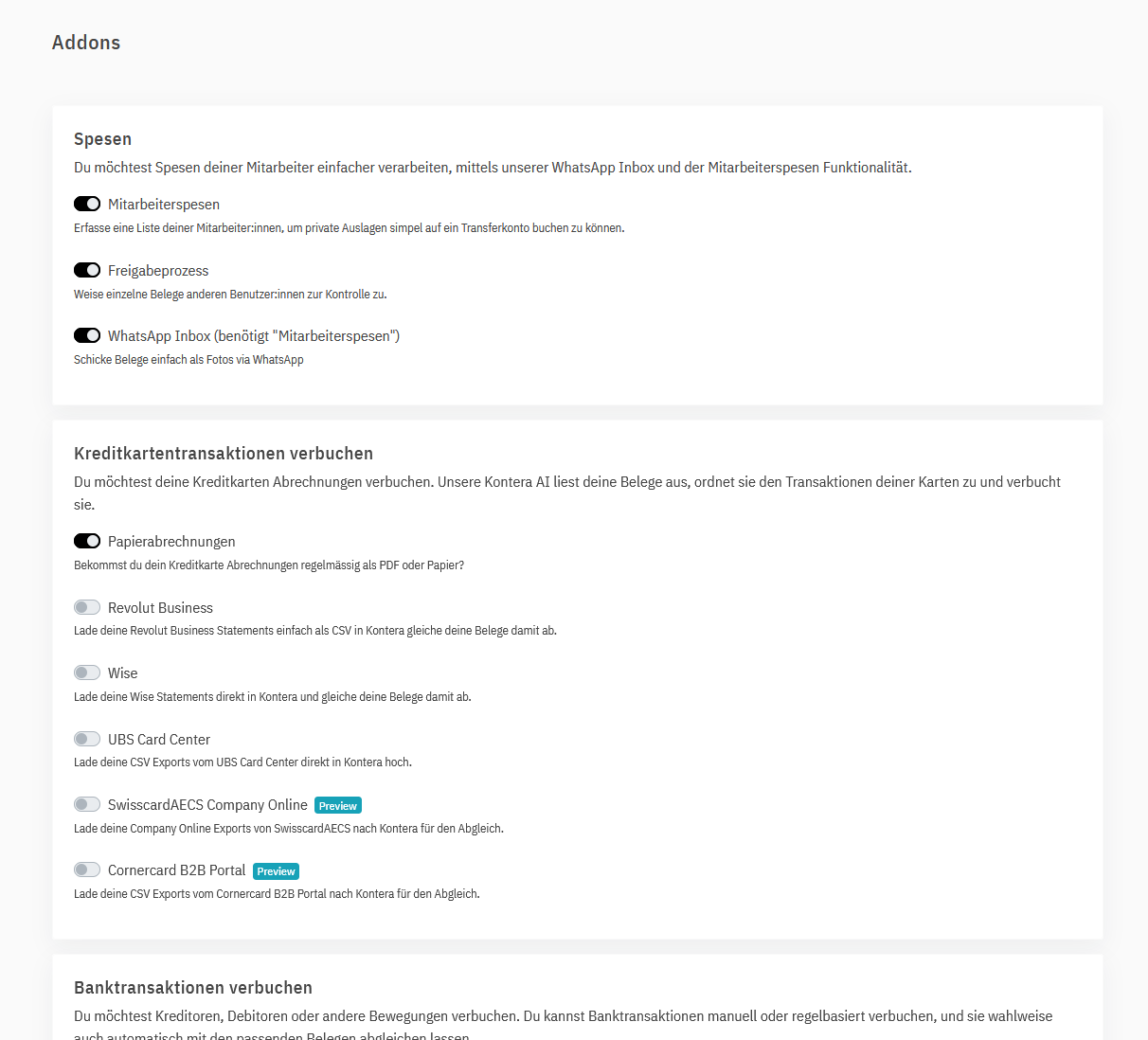Click the UBS Card Center label
The image size is (1148, 1040).
(159, 740)
